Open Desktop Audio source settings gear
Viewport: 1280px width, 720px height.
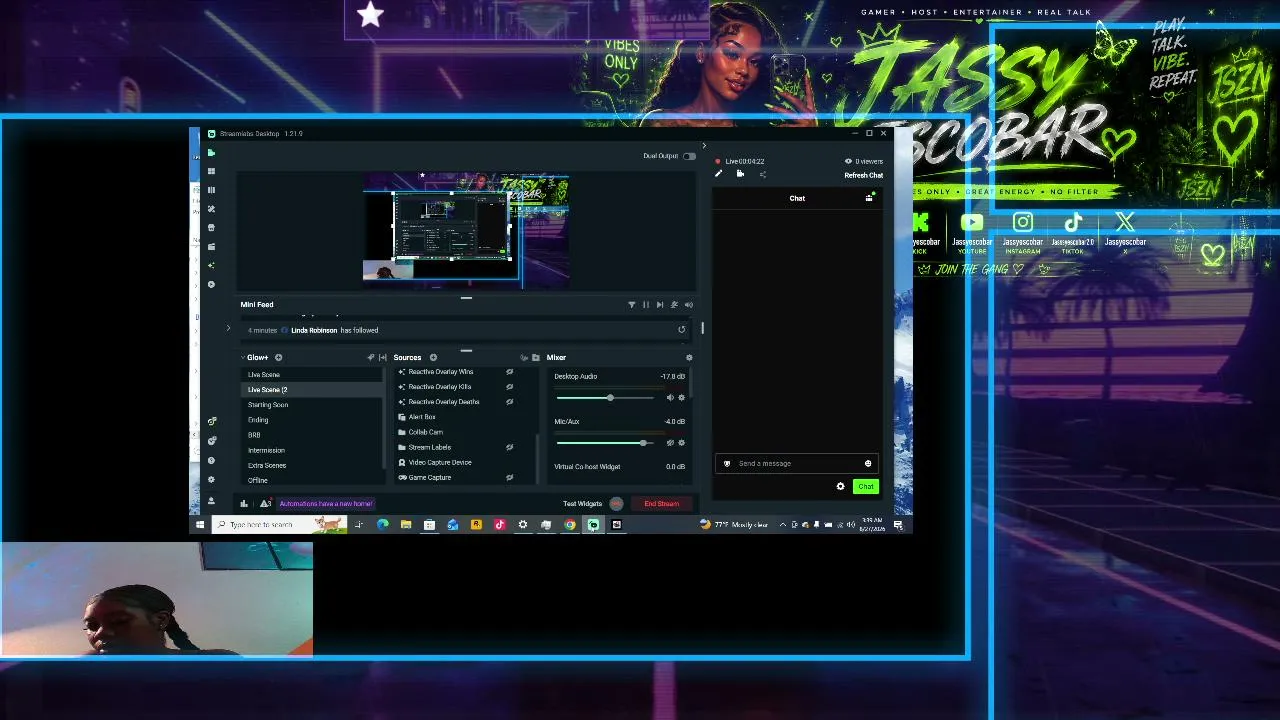(x=682, y=398)
